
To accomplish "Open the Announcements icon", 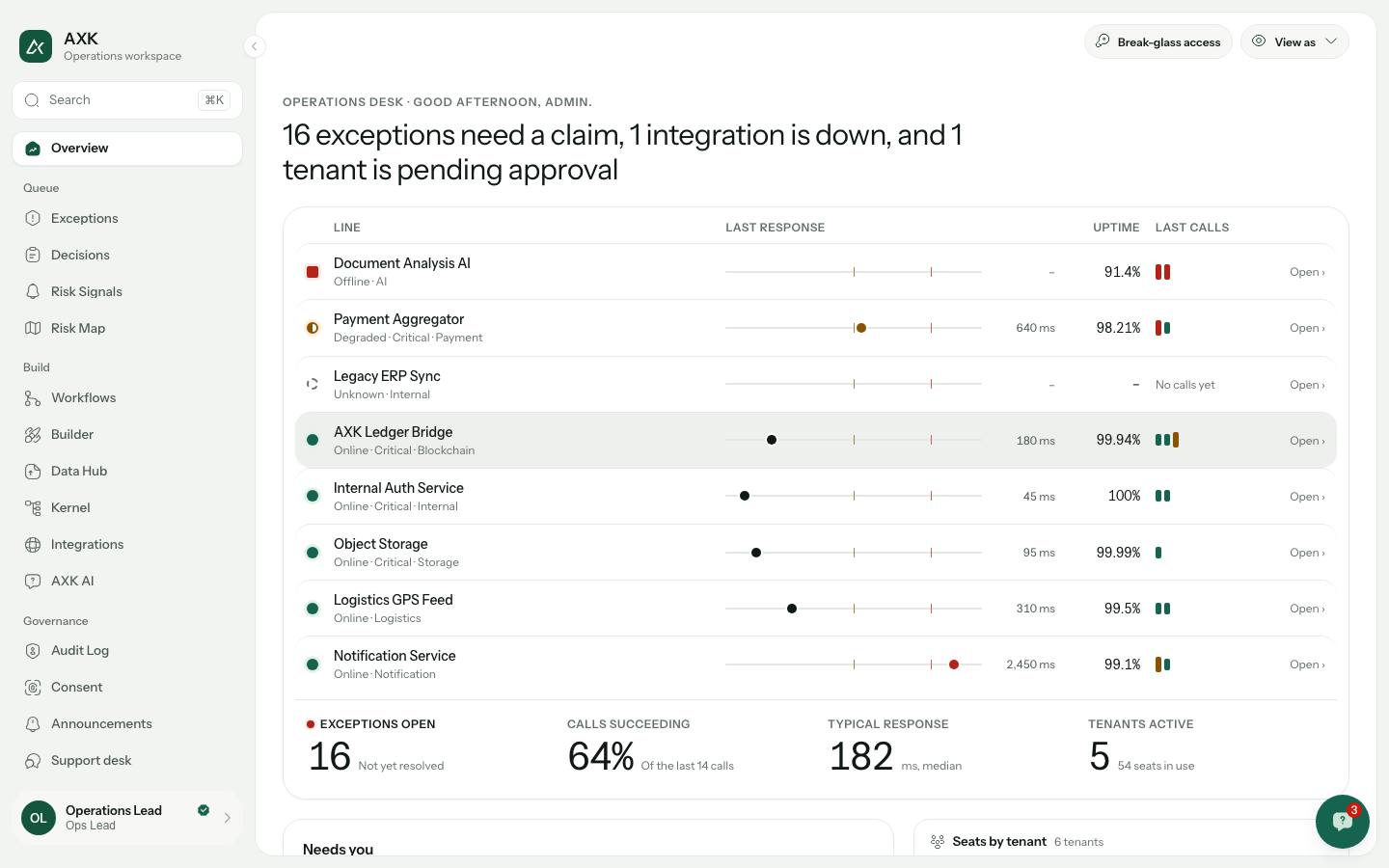I will [33, 724].
